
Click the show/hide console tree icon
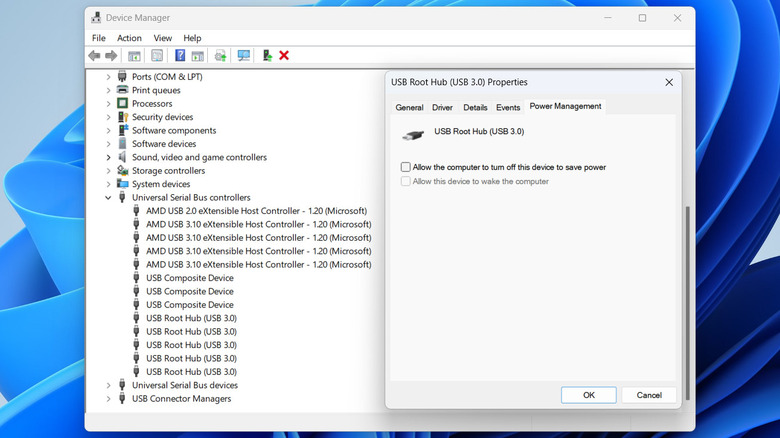click(x=134, y=56)
